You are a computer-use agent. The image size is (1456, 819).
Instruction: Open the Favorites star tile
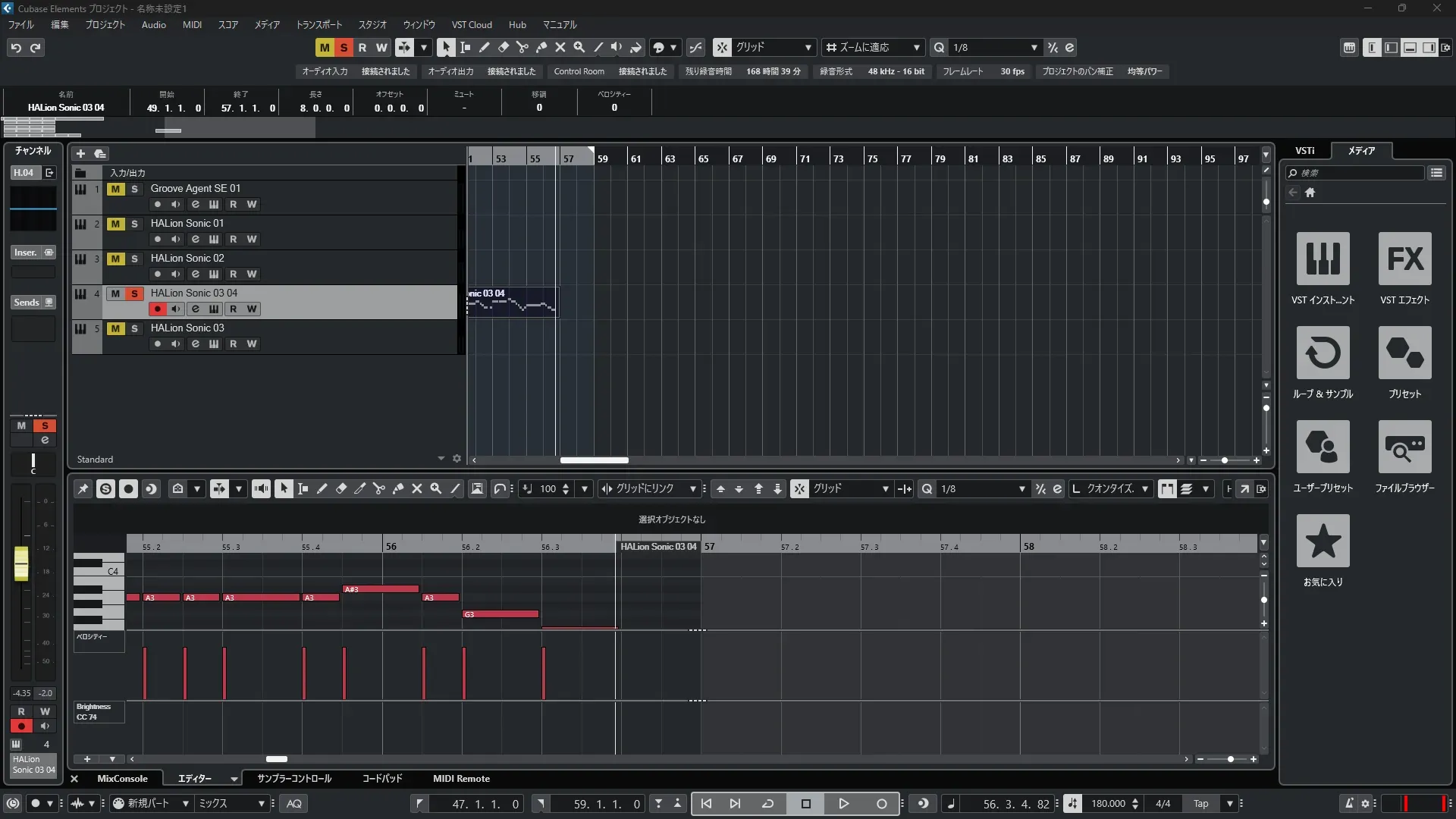coord(1323,541)
